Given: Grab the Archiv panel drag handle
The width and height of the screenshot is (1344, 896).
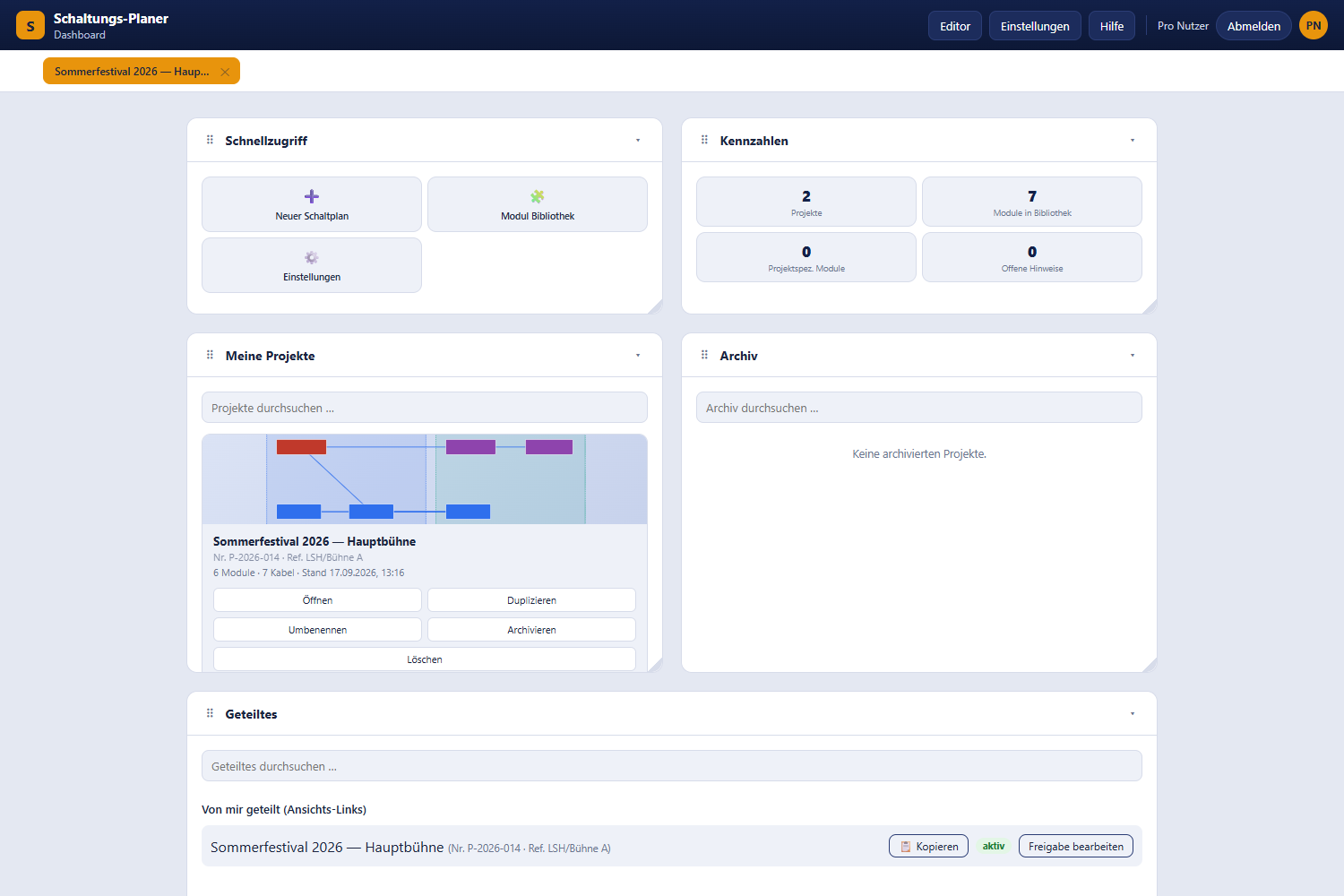Looking at the screenshot, I should coord(704,355).
